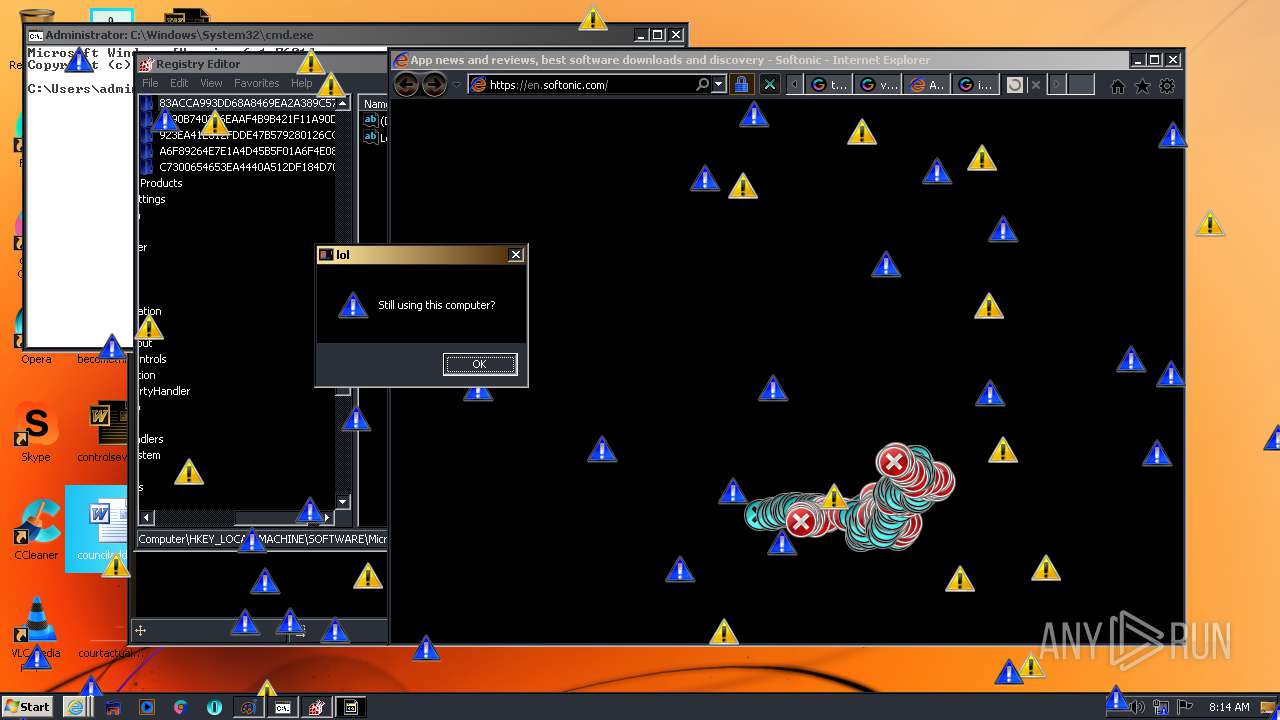Image resolution: width=1280 pixels, height=720 pixels.
Task: Switch to the Registry Editor taskbar button
Action: pos(317,707)
